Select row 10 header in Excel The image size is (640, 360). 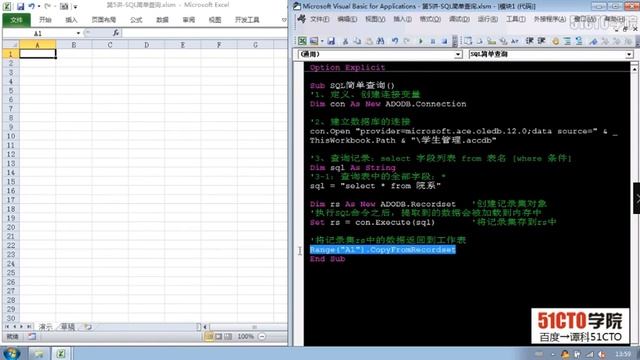click(11, 136)
